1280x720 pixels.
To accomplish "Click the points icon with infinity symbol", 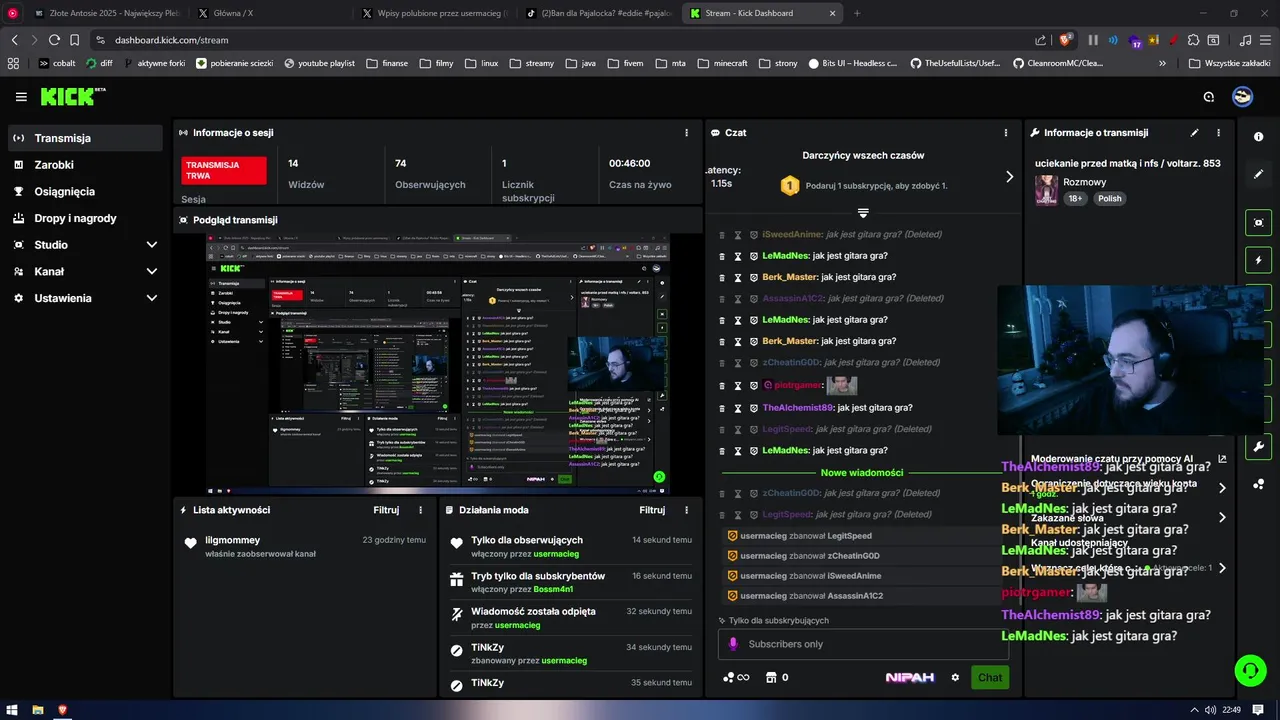I will [736, 677].
